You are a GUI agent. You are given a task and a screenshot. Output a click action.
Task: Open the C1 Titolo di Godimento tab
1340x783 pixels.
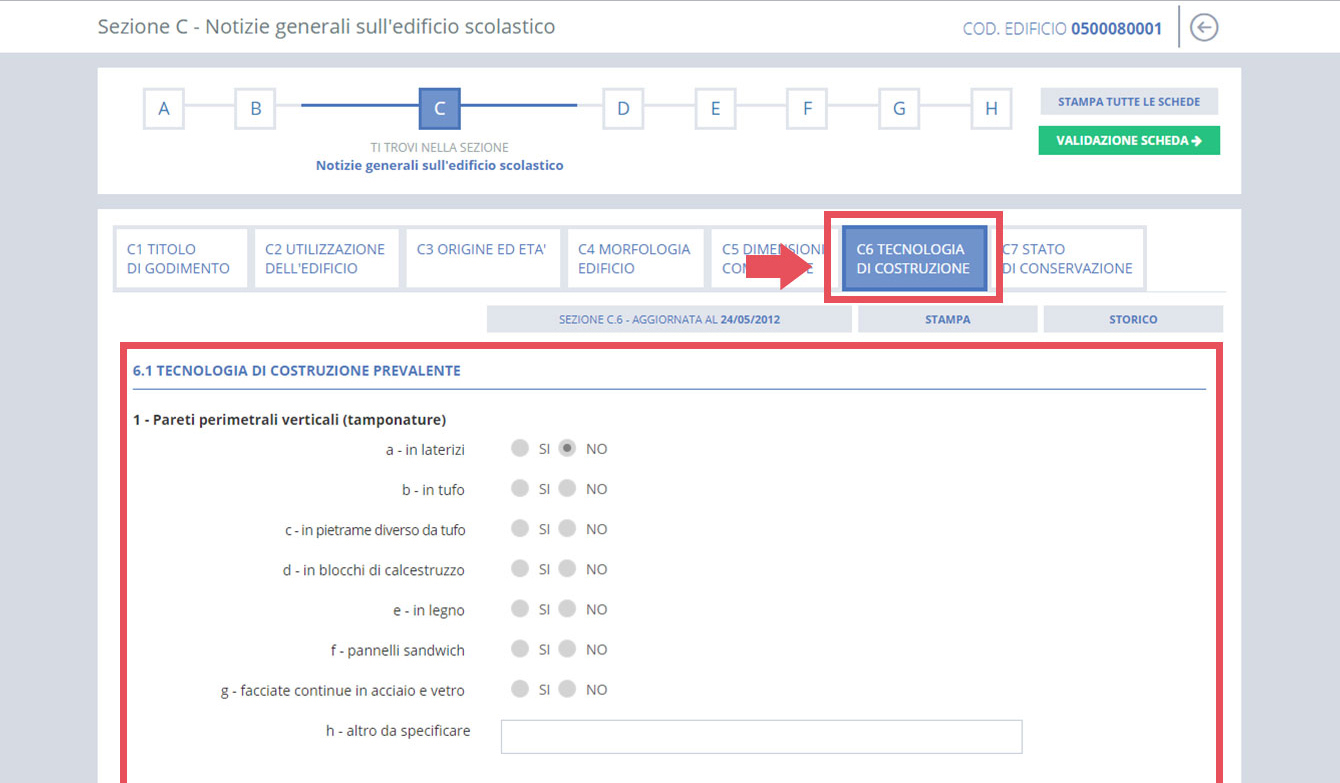(180, 259)
